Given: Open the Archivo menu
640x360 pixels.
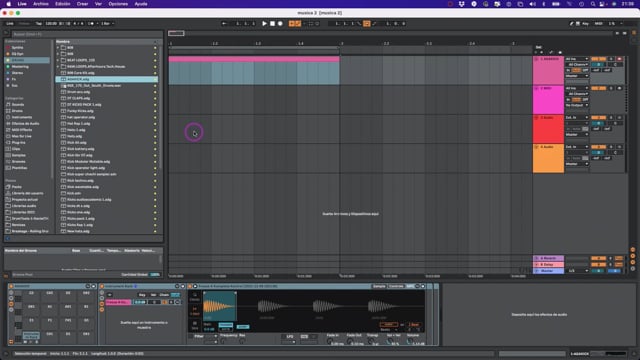Looking at the screenshot, I should (x=40, y=4).
